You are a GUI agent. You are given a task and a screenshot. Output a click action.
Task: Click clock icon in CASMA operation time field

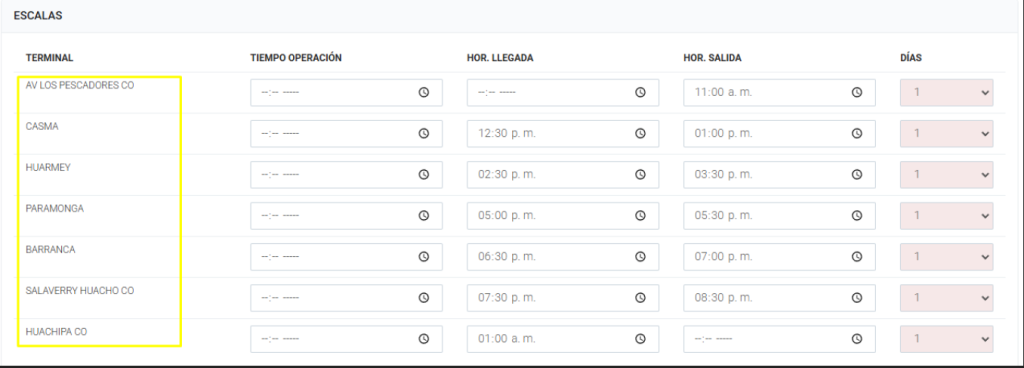point(423,134)
